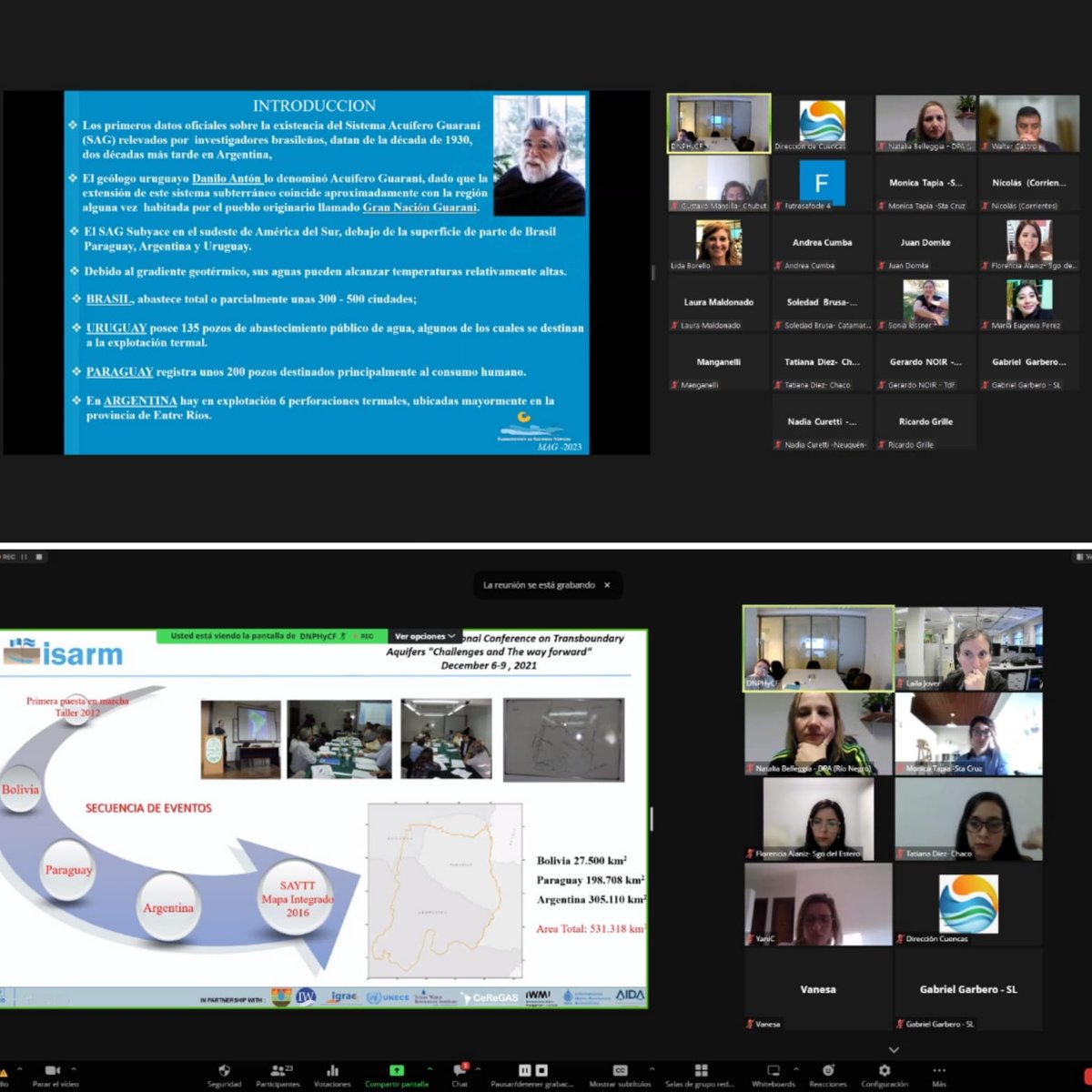
Task: Select the Soledad Brusa - Catamarca tile
Action: pyautogui.click(x=822, y=302)
